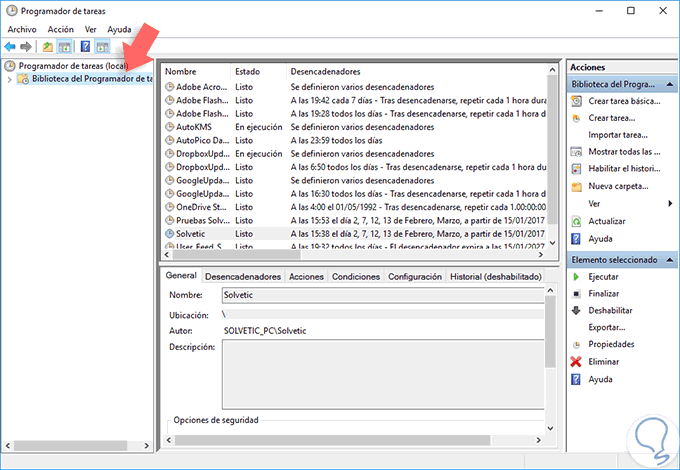Expand the Biblioteca del Programador tree node
The width and height of the screenshot is (680, 470).
9,79
